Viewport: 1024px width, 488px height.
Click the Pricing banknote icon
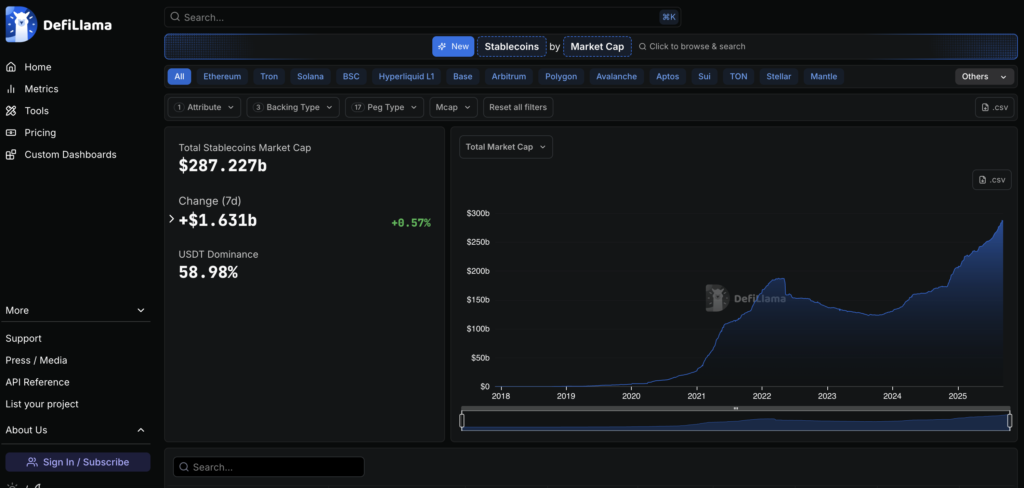pyautogui.click(x=10, y=133)
